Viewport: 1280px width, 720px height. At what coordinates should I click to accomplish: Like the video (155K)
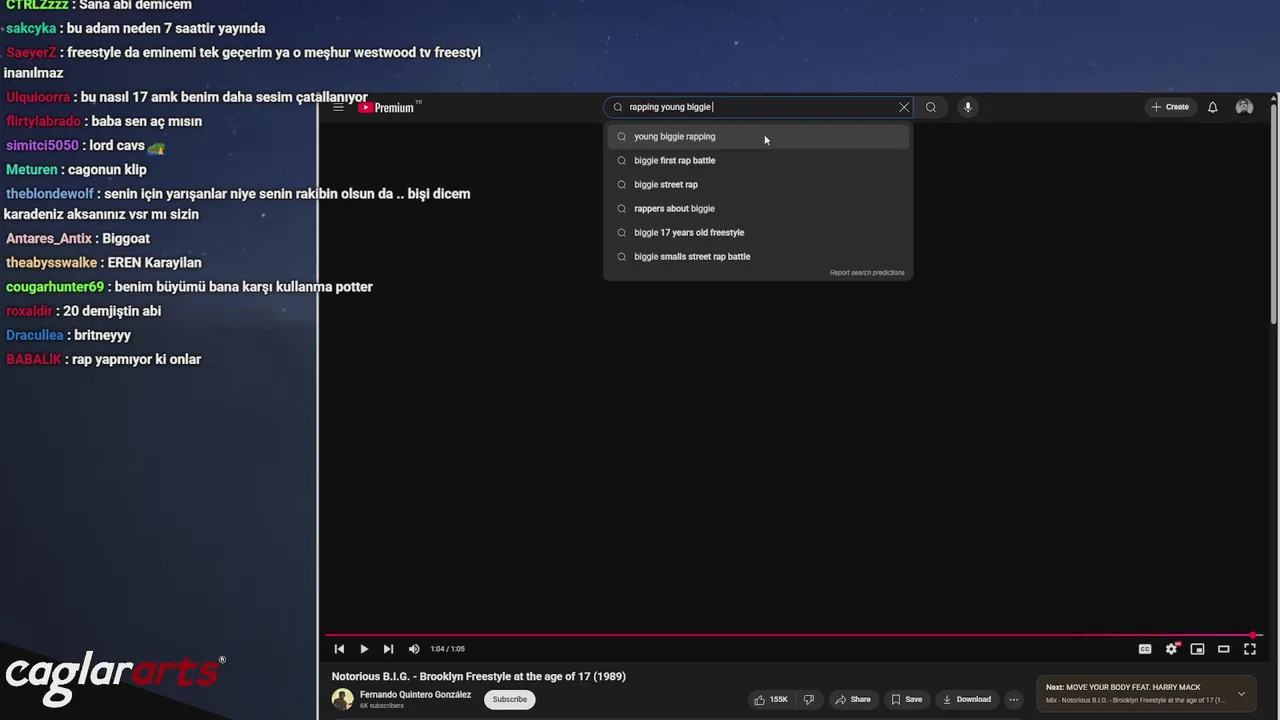(771, 699)
